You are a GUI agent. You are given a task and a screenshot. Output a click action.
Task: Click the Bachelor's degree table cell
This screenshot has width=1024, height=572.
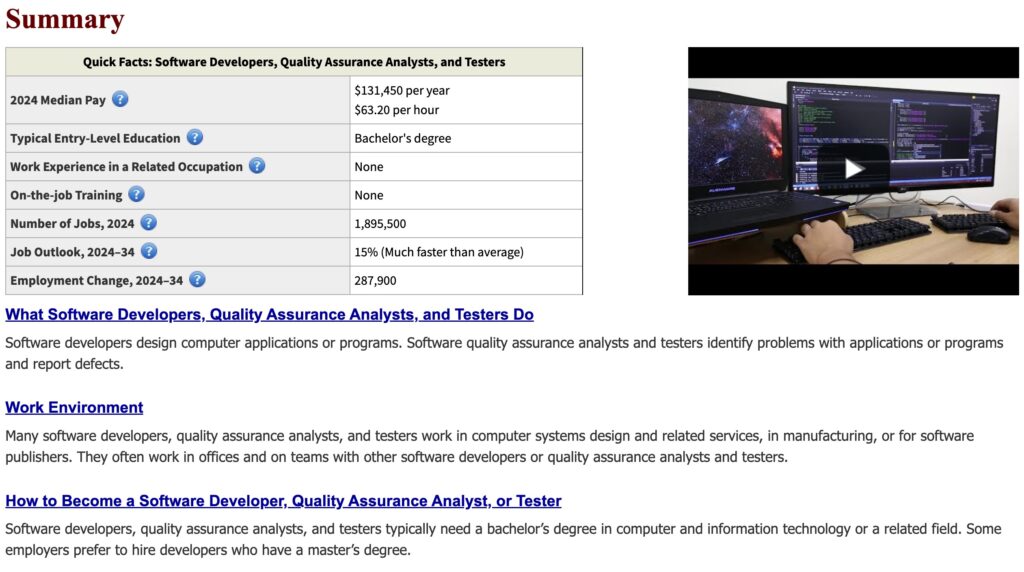click(402, 138)
